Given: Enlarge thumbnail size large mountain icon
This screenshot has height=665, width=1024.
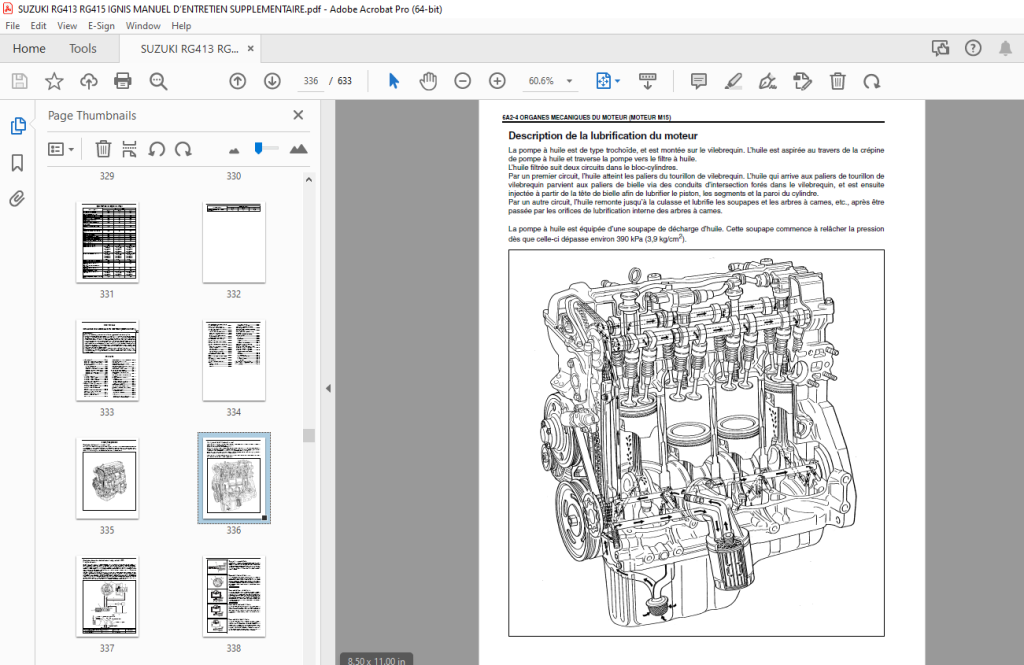Looking at the screenshot, I should tap(298, 149).
